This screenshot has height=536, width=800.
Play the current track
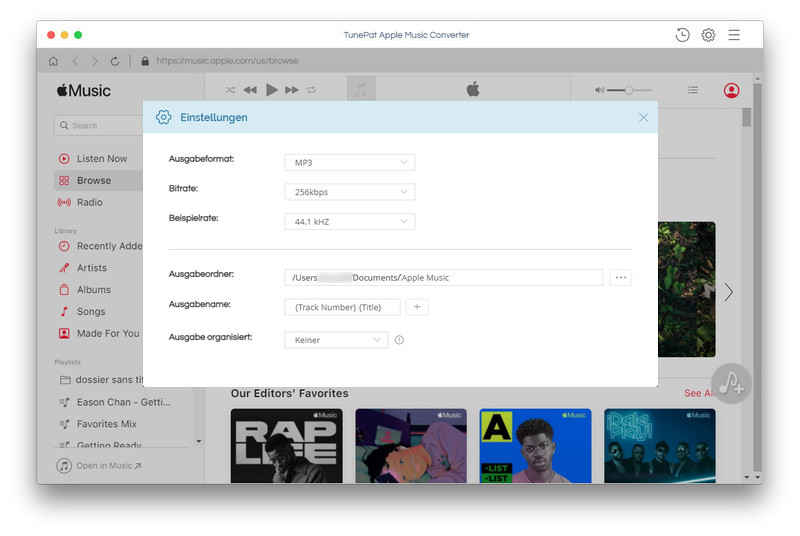pos(271,90)
